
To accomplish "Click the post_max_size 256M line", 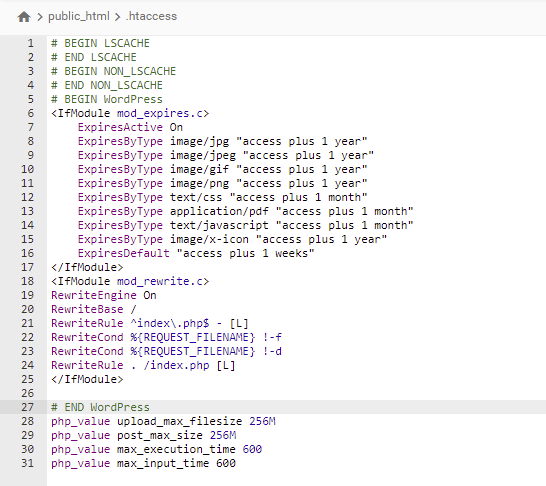I will click(143, 435).
